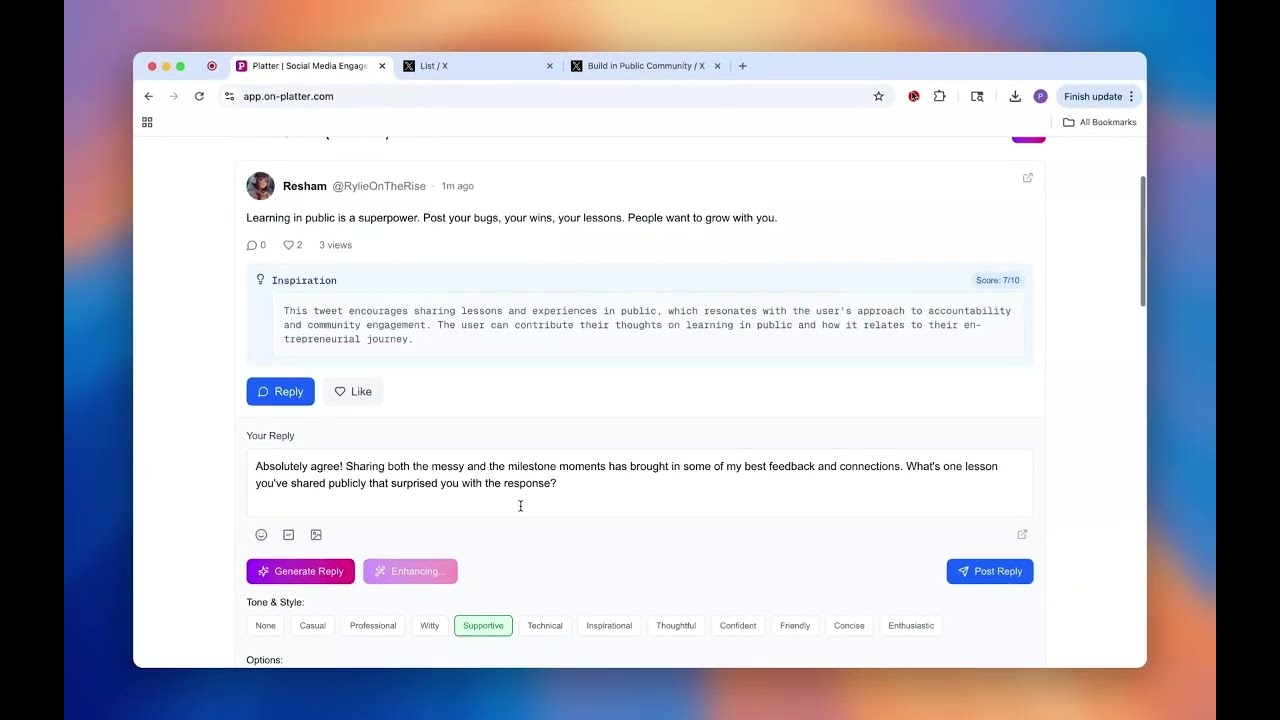View site information icon in address bar

click(x=229, y=96)
